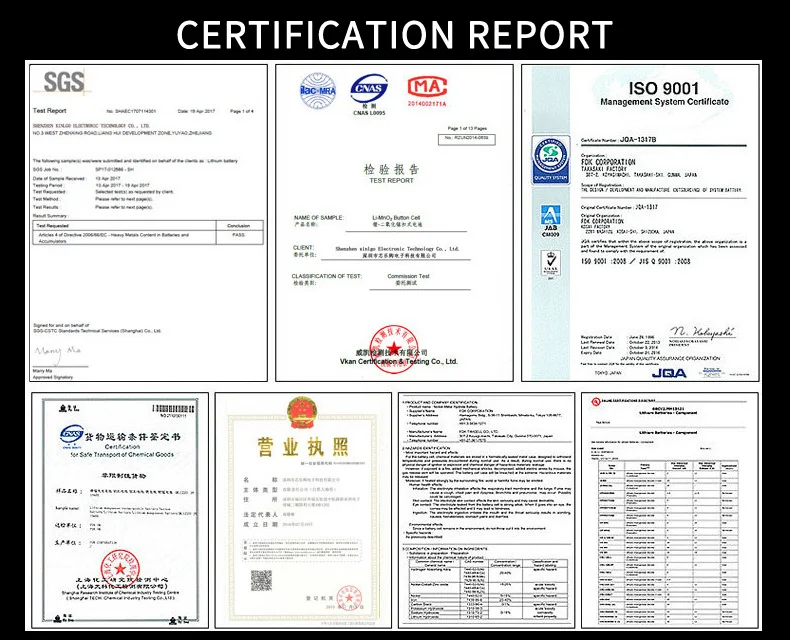Click the ilac-MRA round logo
This screenshot has height=640, width=790.
318,91
